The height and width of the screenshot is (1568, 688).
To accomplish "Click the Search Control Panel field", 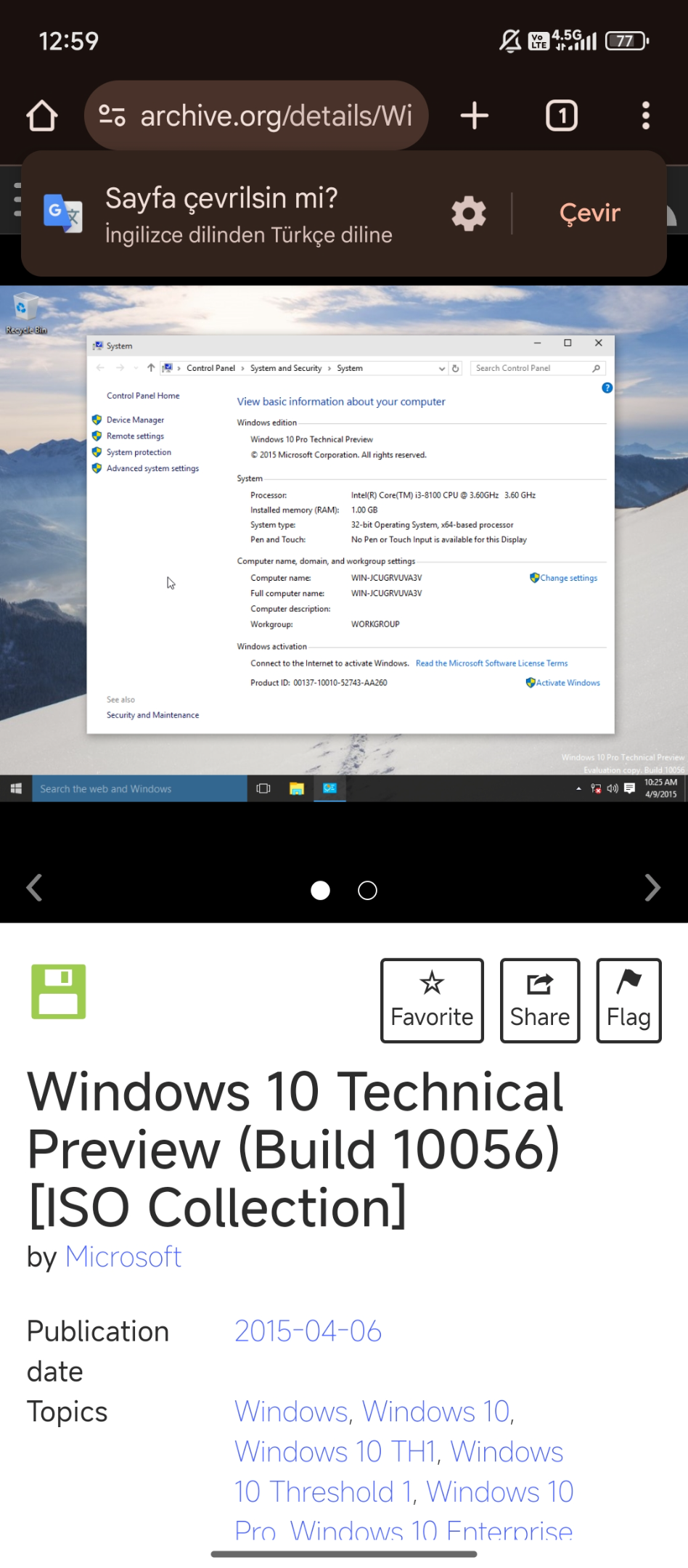I will [x=538, y=368].
